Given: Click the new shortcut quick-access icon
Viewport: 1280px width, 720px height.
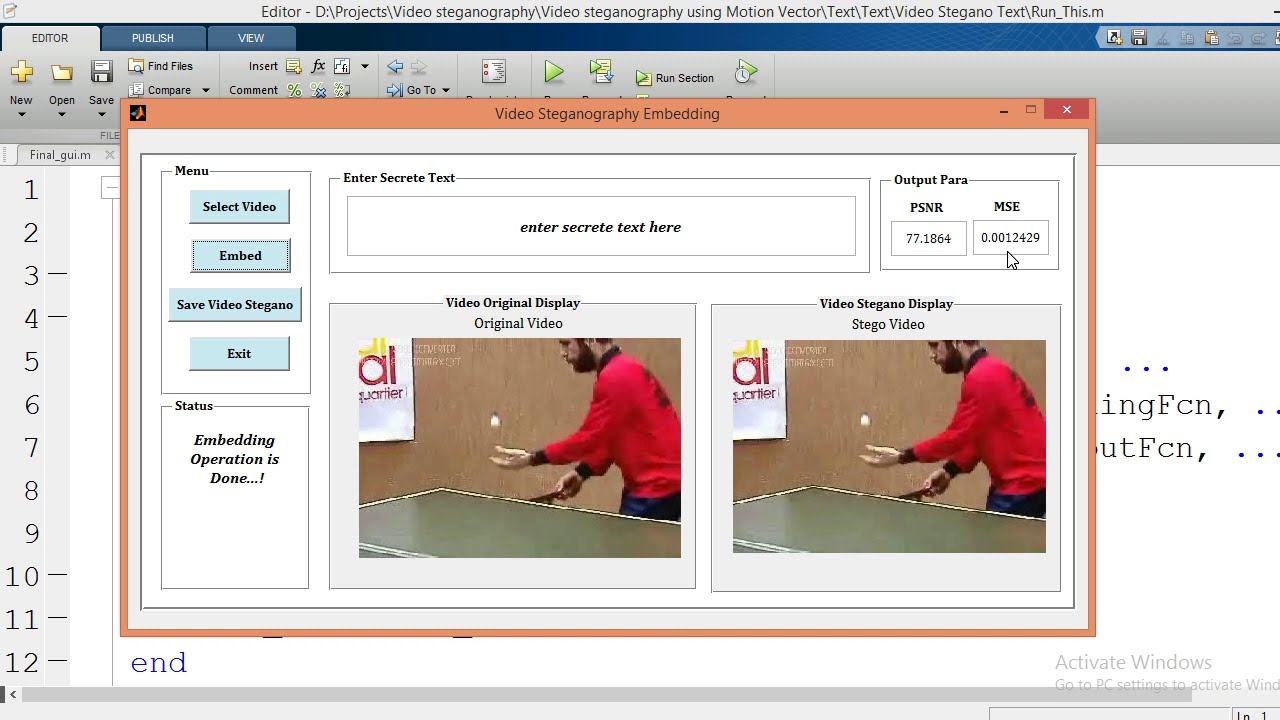Looking at the screenshot, I should tap(1115, 38).
